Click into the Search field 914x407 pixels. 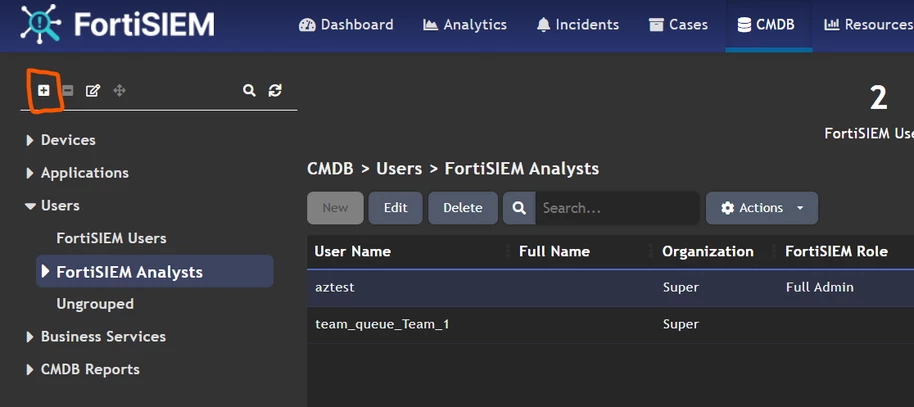pyautogui.click(x=617, y=208)
